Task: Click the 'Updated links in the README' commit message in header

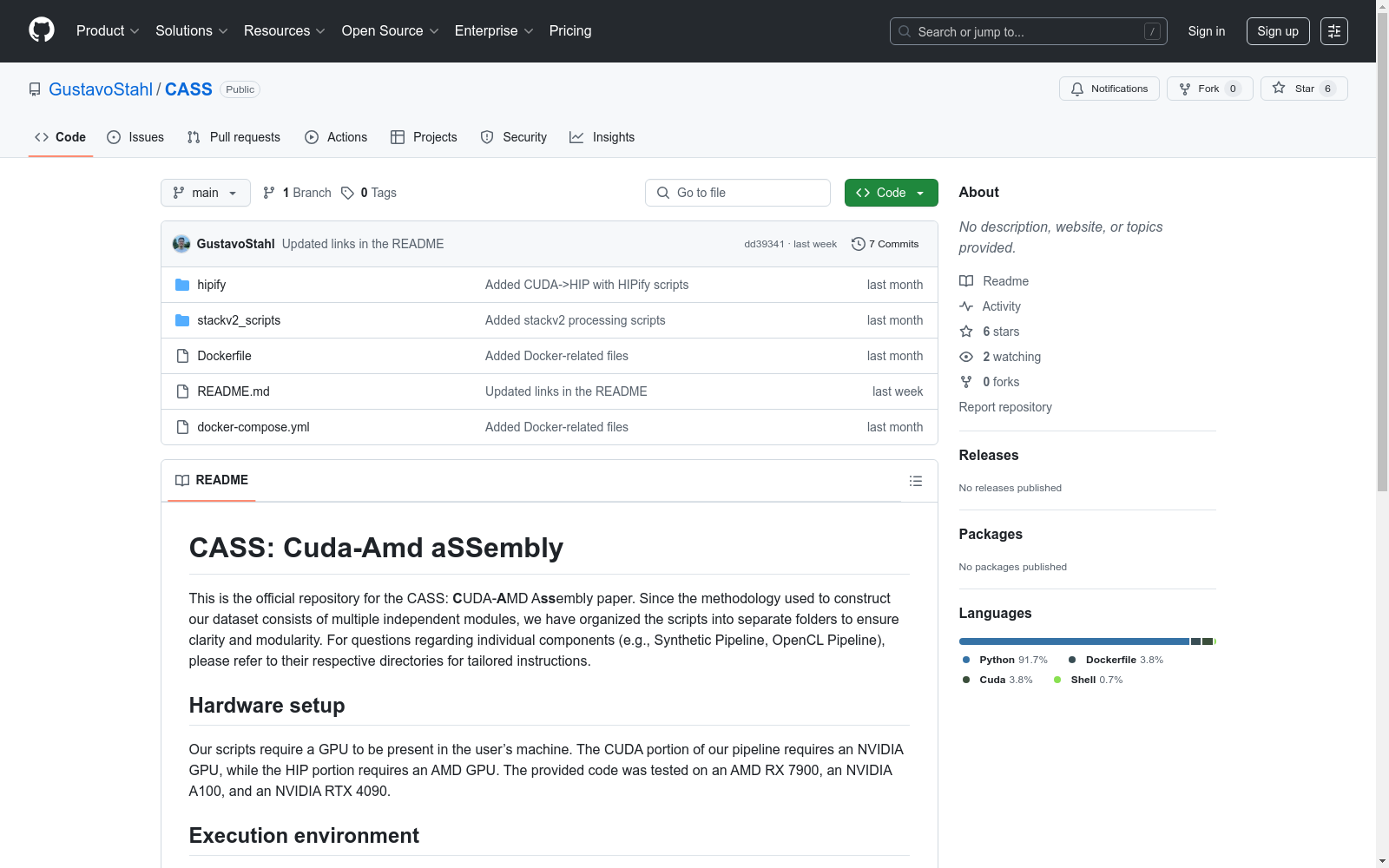Action: [x=363, y=244]
